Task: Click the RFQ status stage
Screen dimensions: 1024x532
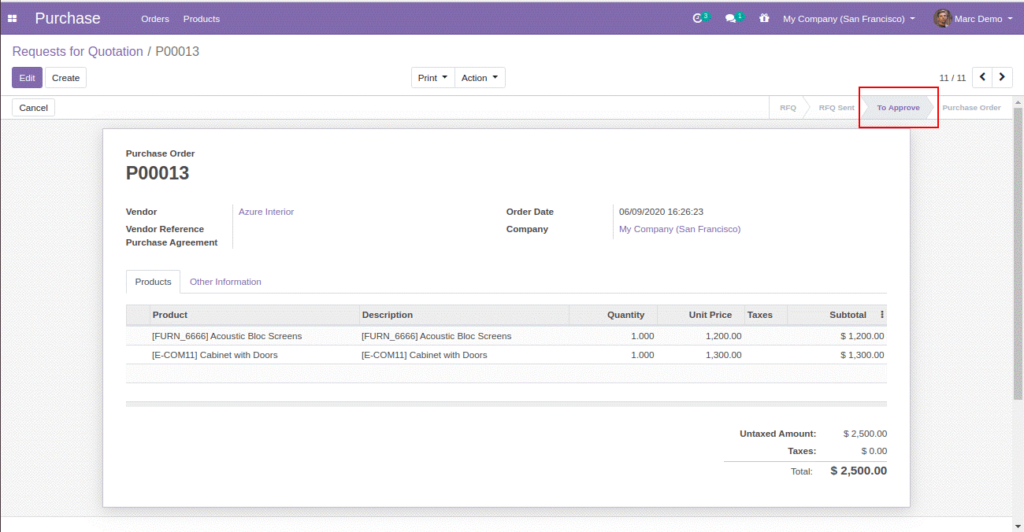Action: (788, 108)
